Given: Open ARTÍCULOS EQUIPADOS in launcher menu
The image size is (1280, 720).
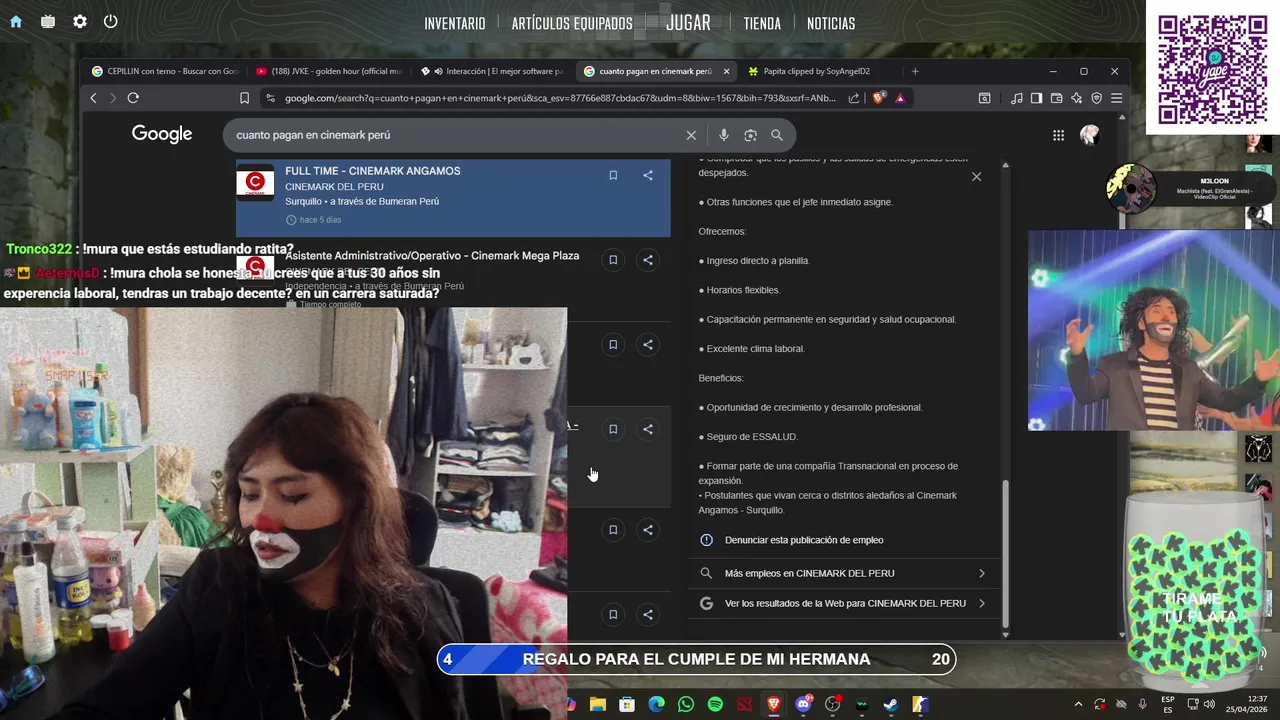Looking at the screenshot, I should [572, 23].
